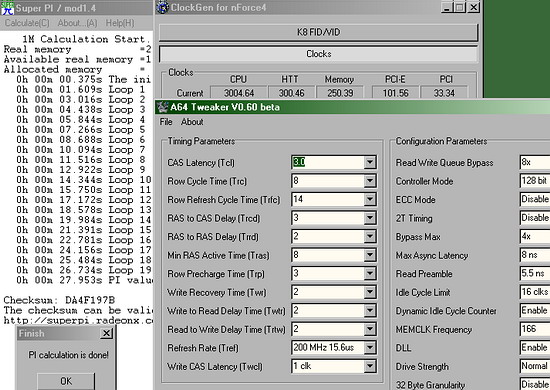
Task: Click the Idle Cycle Limit 16 clks field
Action: 535,292
